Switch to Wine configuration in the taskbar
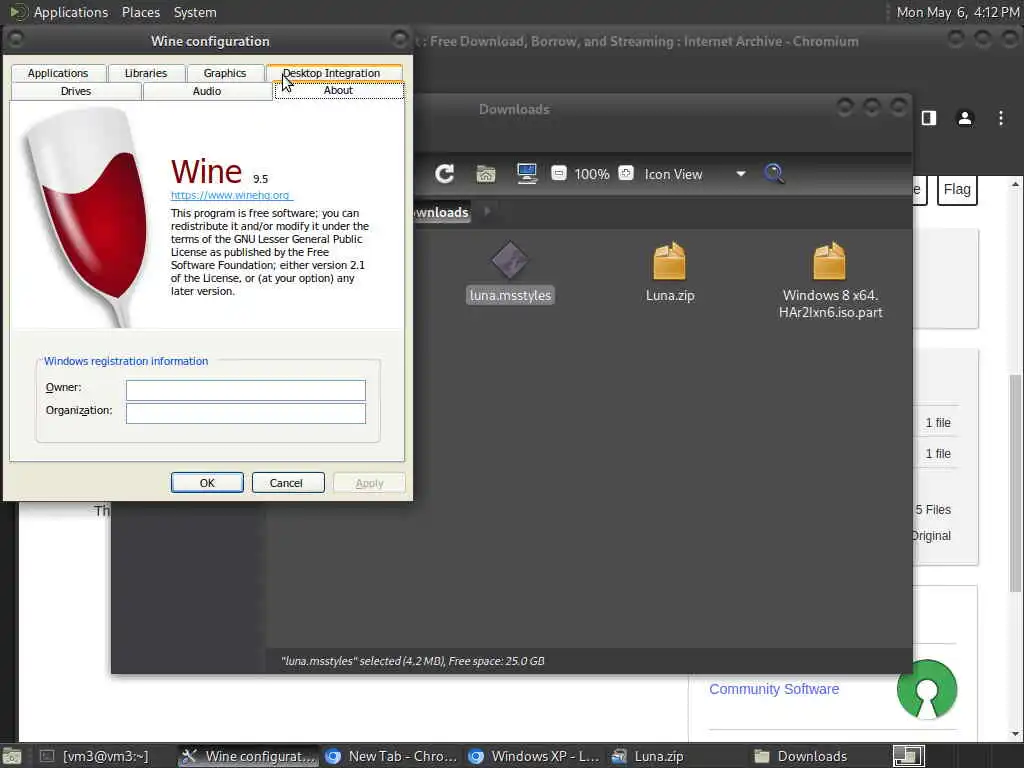The height and width of the screenshot is (768, 1024). pos(248,756)
